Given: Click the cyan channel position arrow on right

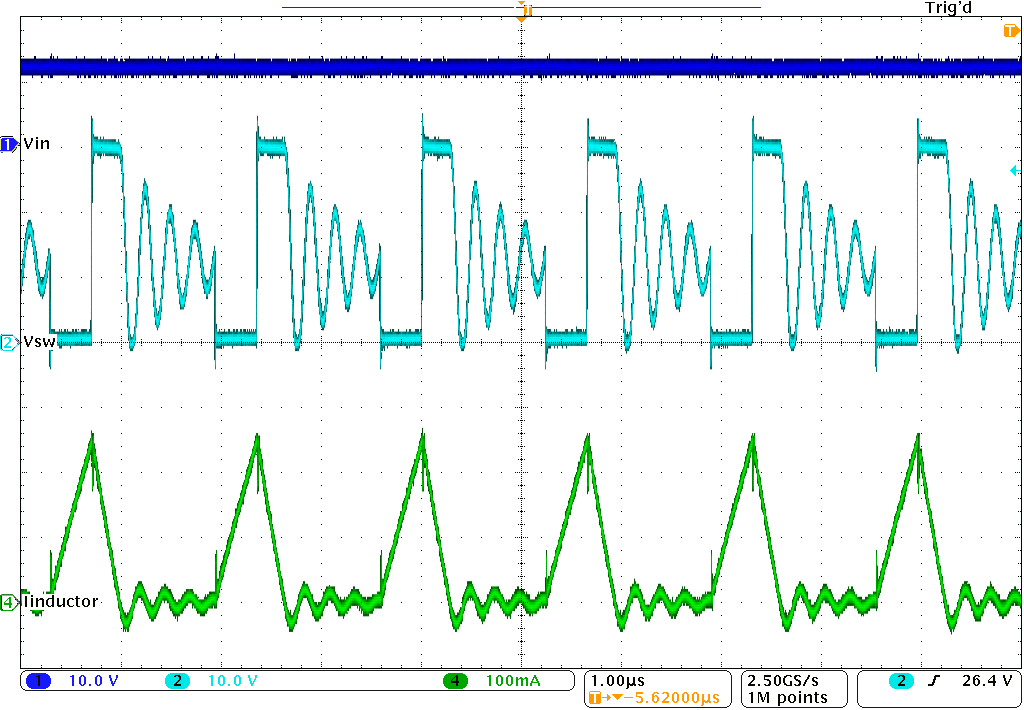Looking at the screenshot, I should [1015, 172].
